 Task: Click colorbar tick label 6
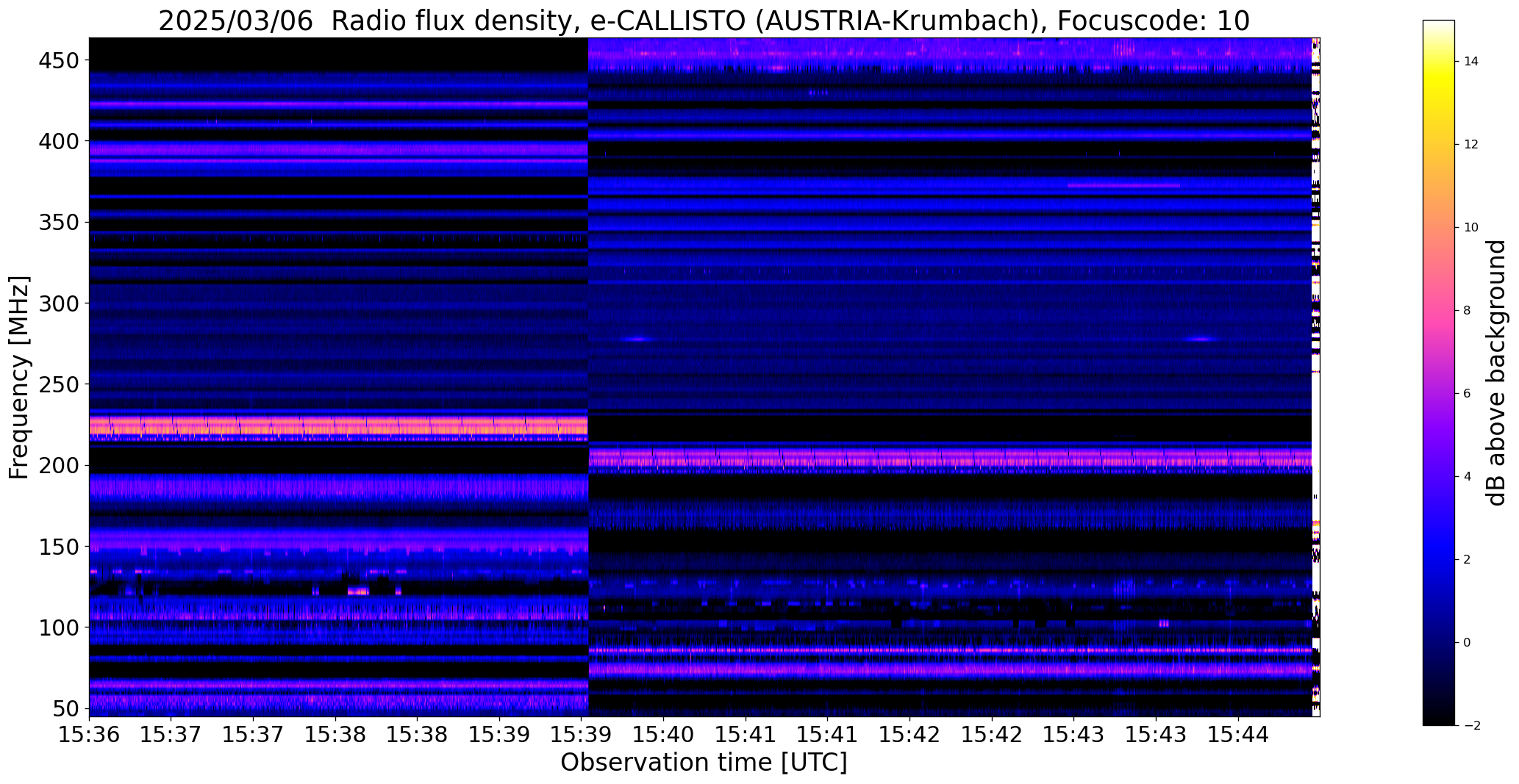1467,394
